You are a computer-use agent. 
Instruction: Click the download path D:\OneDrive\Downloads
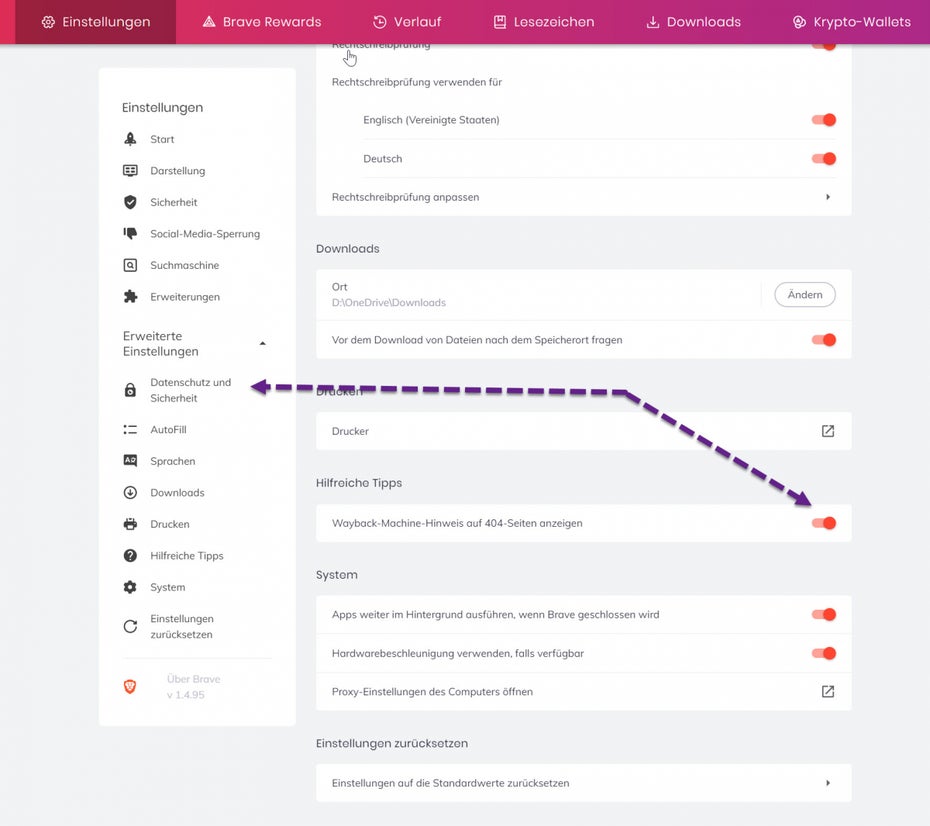pos(388,302)
